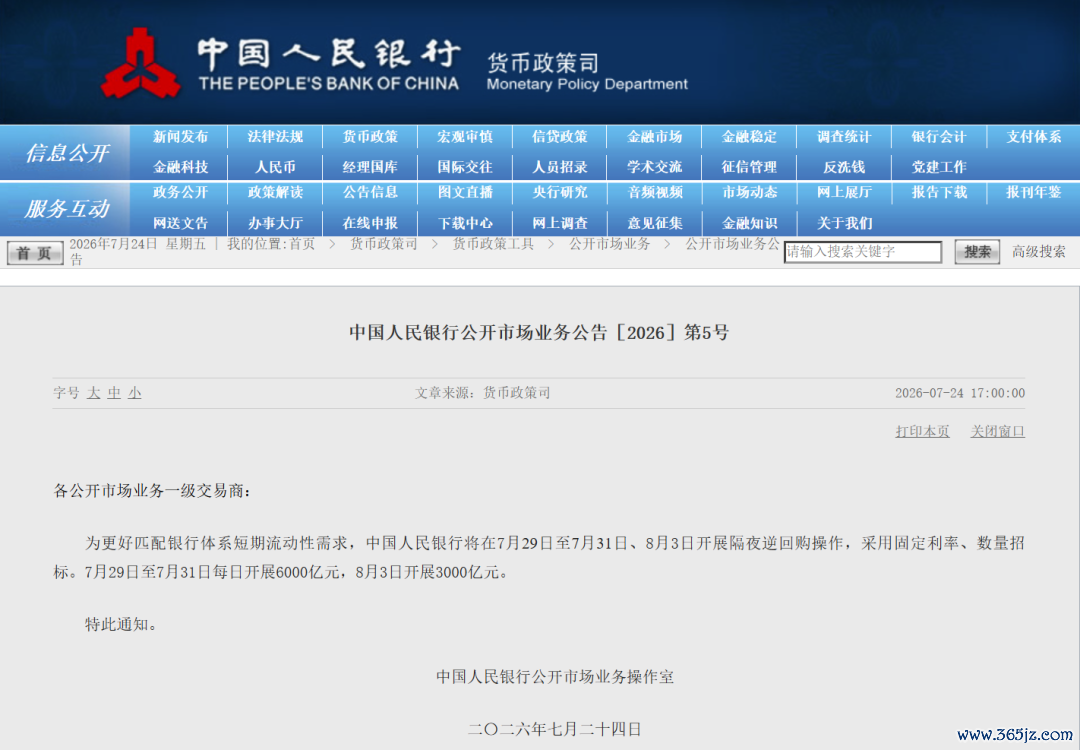The width and height of the screenshot is (1080, 750).
Task: Go to 央行研究 page
Action: click(x=560, y=193)
